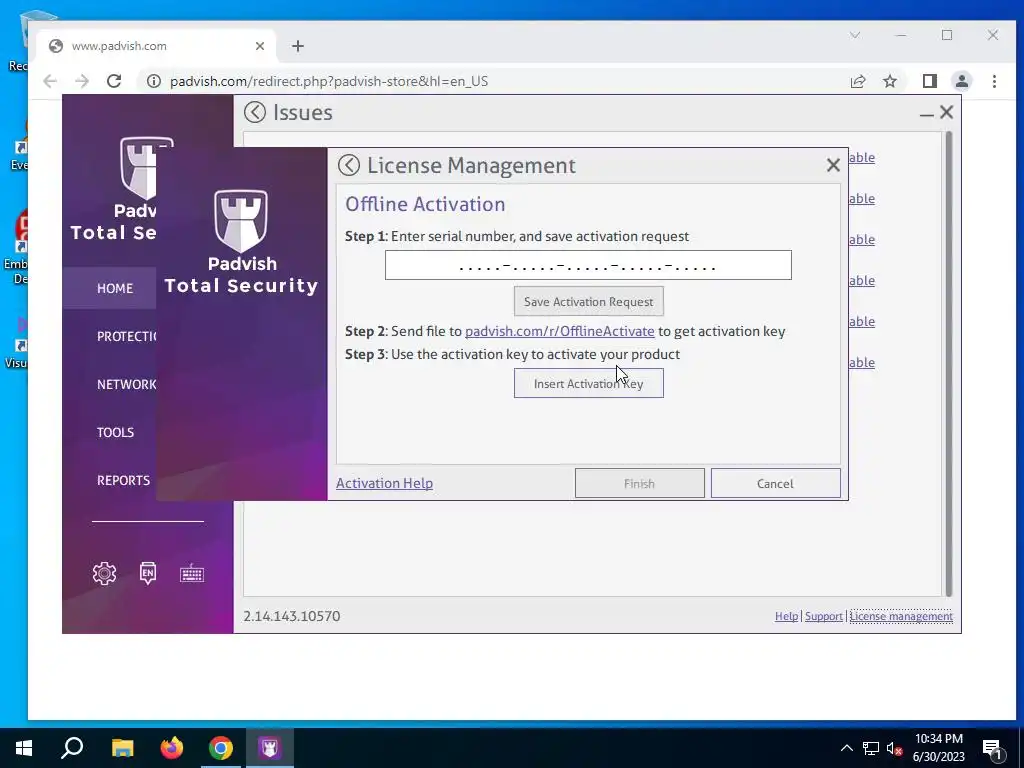Close the www.padvish.com tab
Viewport: 1024px width, 768px height.
click(260, 46)
